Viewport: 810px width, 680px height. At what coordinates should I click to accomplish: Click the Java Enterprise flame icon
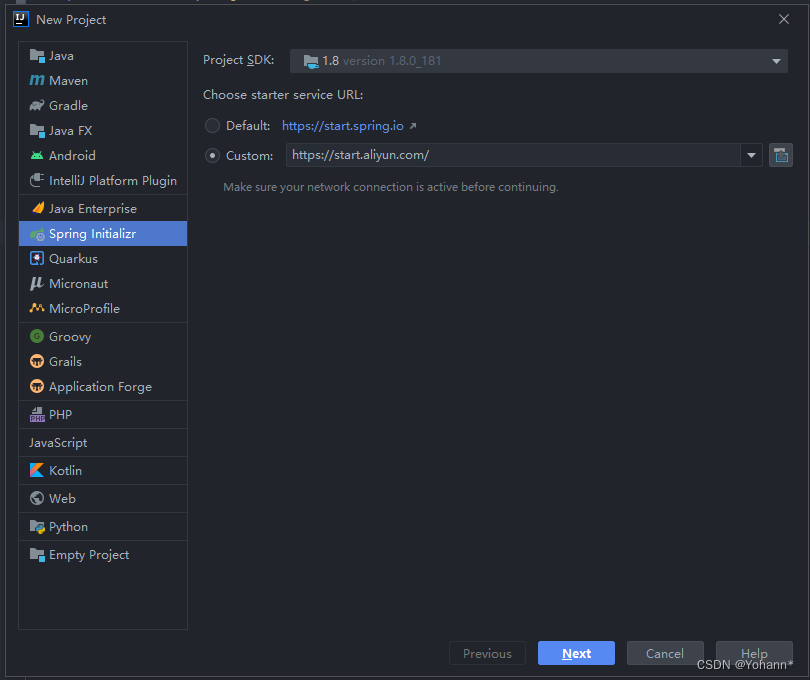point(38,208)
